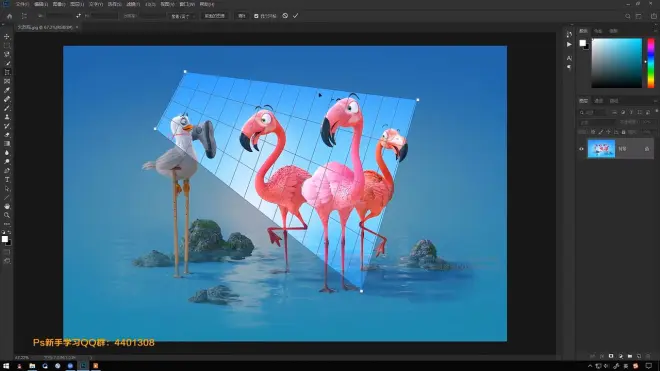Commit the crop with the checkmark
The height and width of the screenshot is (371, 660).
[295, 16]
